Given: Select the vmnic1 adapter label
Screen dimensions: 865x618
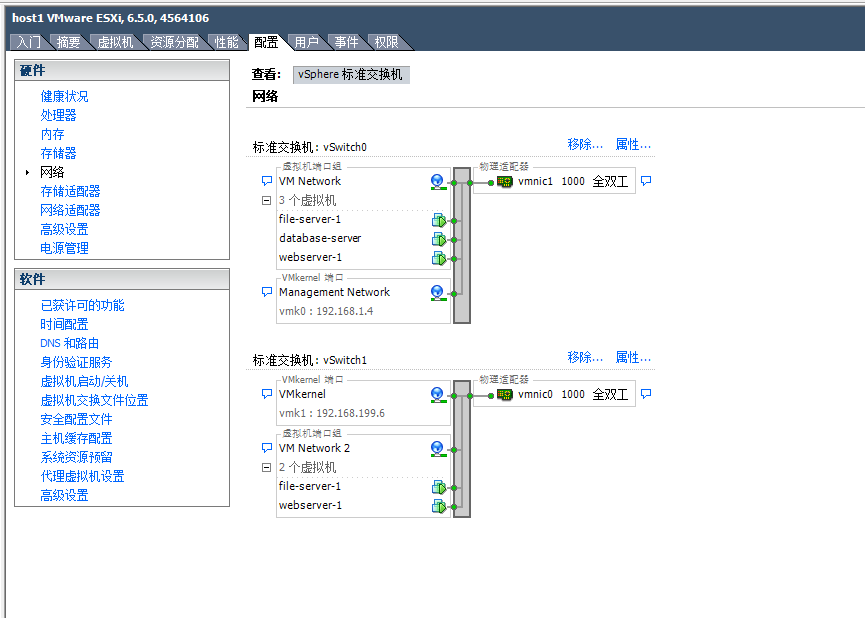Looking at the screenshot, I should [535, 182].
